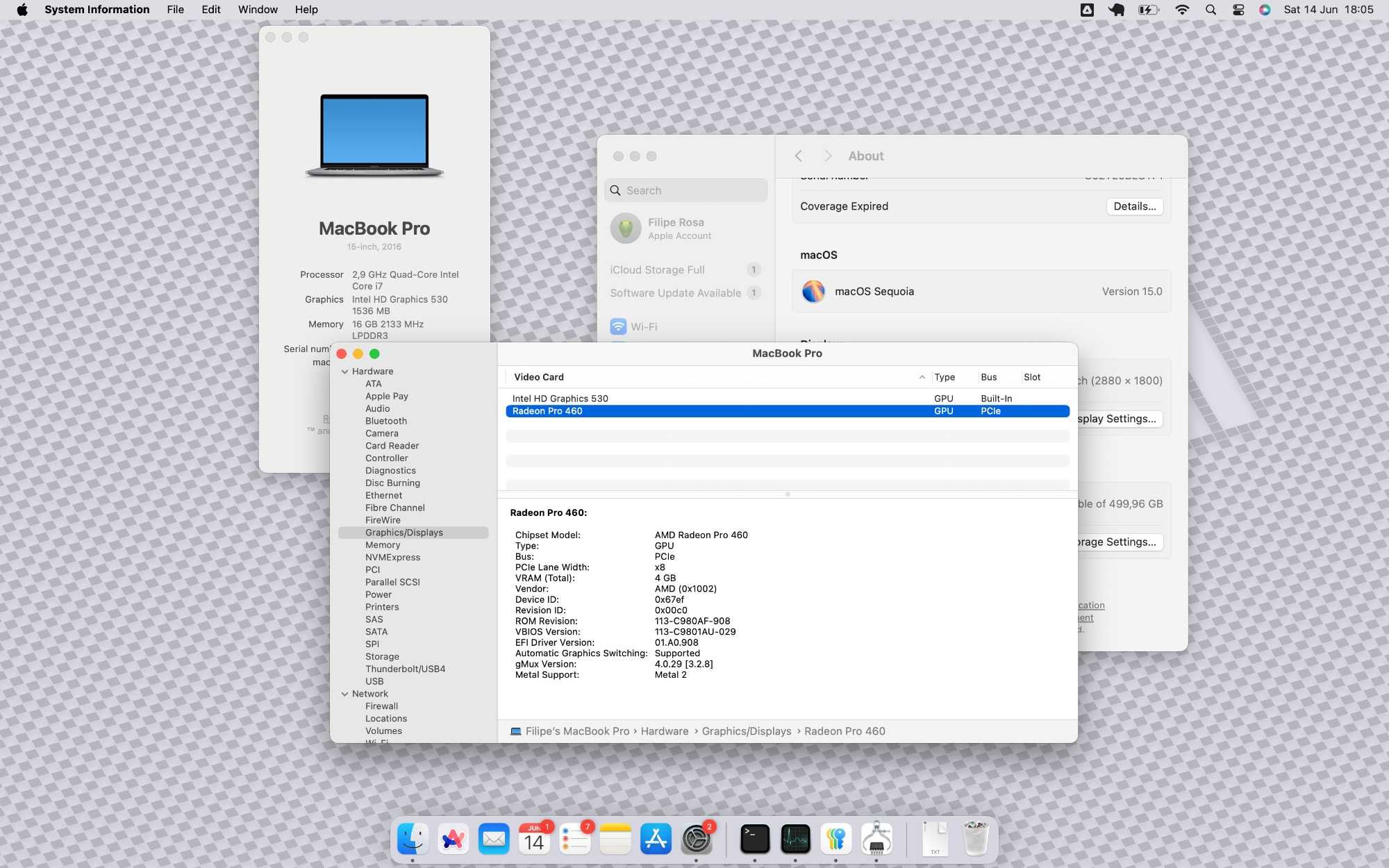Click the Details... button for Coverage Expired
The height and width of the screenshot is (868, 1389).
[x=1134, y=206]
